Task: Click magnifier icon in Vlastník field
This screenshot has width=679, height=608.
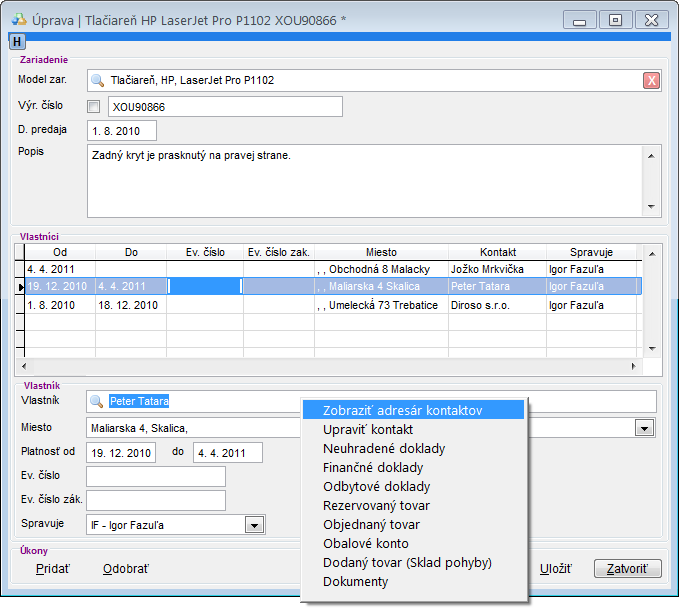Action: tap(97, 401)
